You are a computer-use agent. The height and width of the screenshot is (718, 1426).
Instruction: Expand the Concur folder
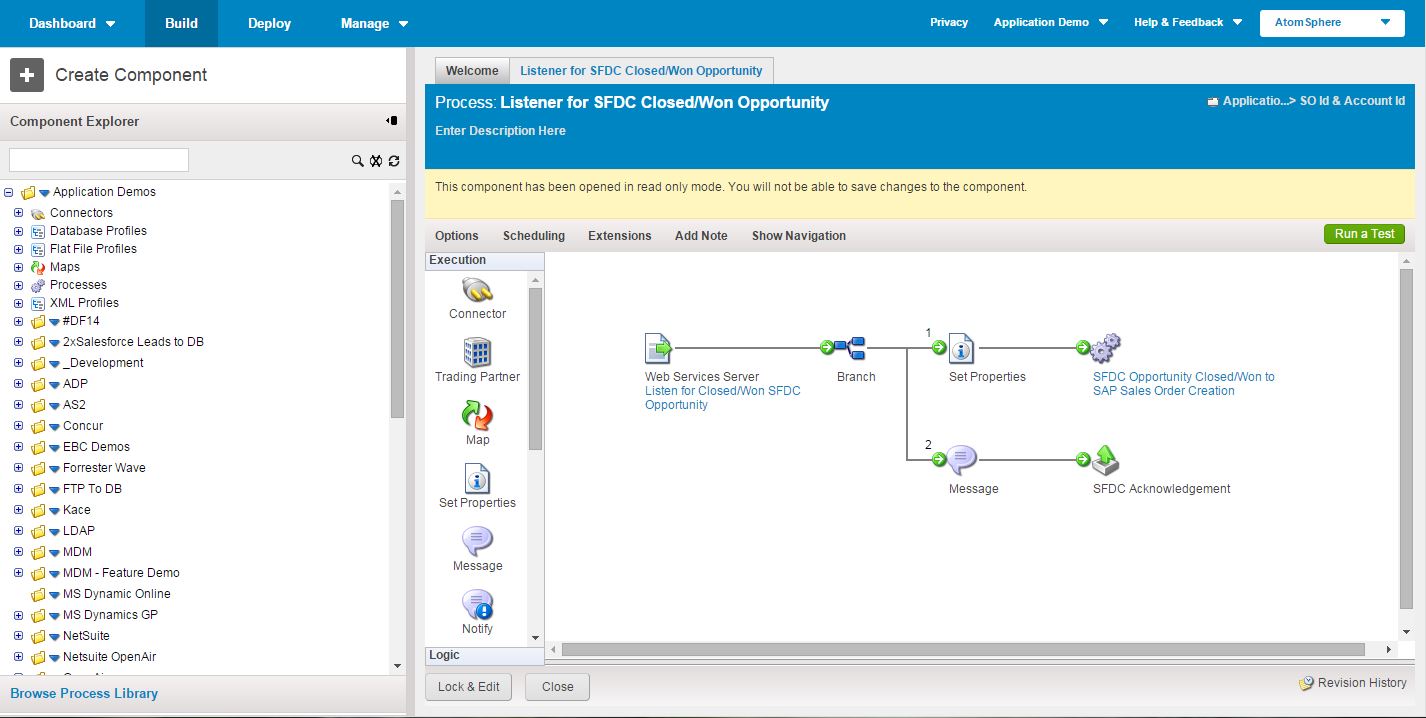coord(18,426)
